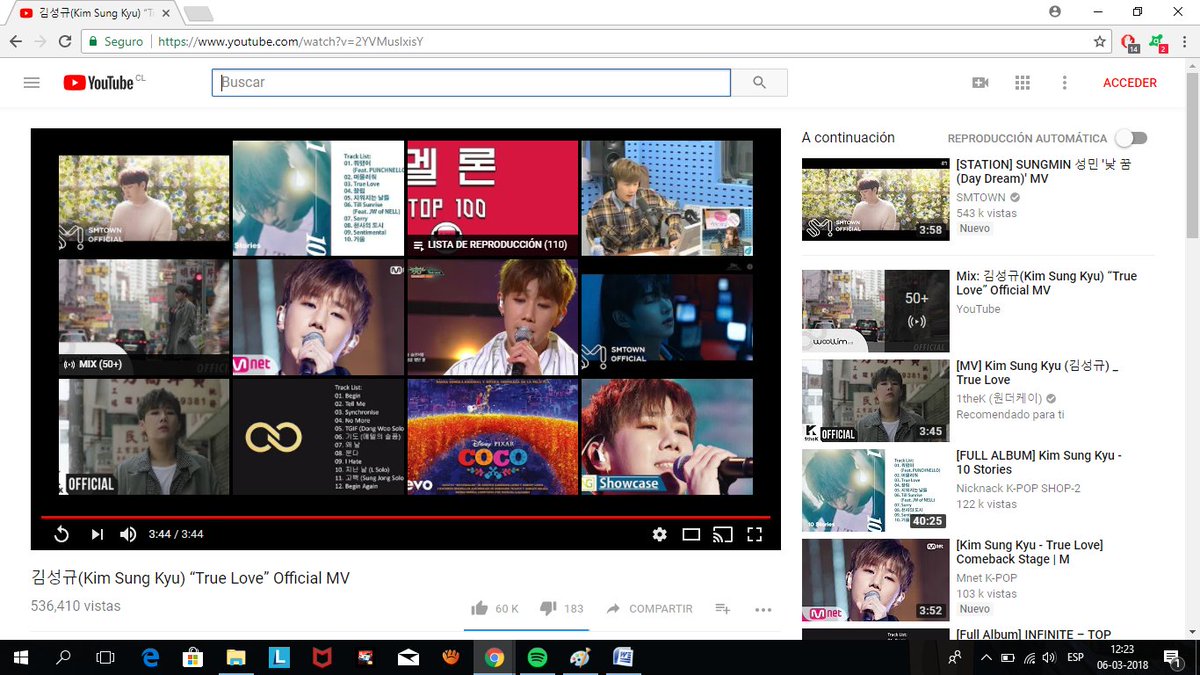This screenshot has width=1200, height=675.
Task: Open [MV] Kim Sung Kyu True Love by 1theK
Action: point(1037,372)
